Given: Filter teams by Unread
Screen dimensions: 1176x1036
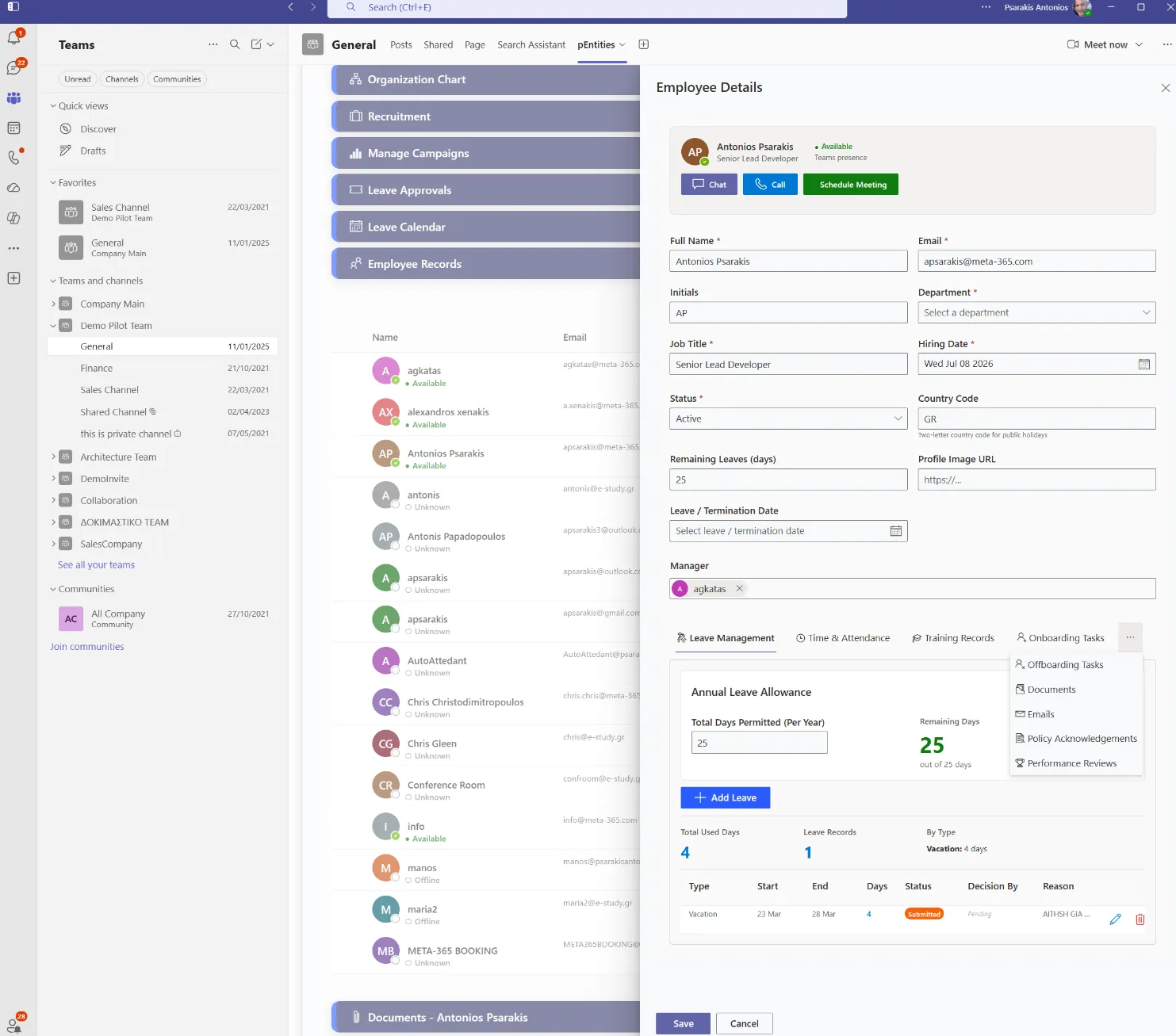Looking at the screenshot, I should 78,79.
